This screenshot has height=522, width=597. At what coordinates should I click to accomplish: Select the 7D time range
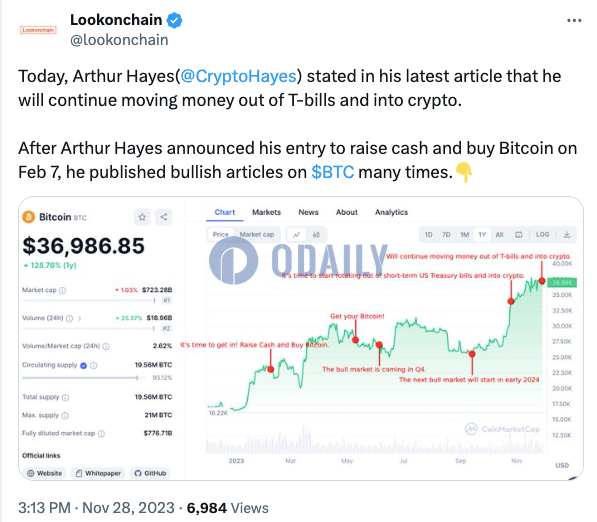tap(446, 235)
